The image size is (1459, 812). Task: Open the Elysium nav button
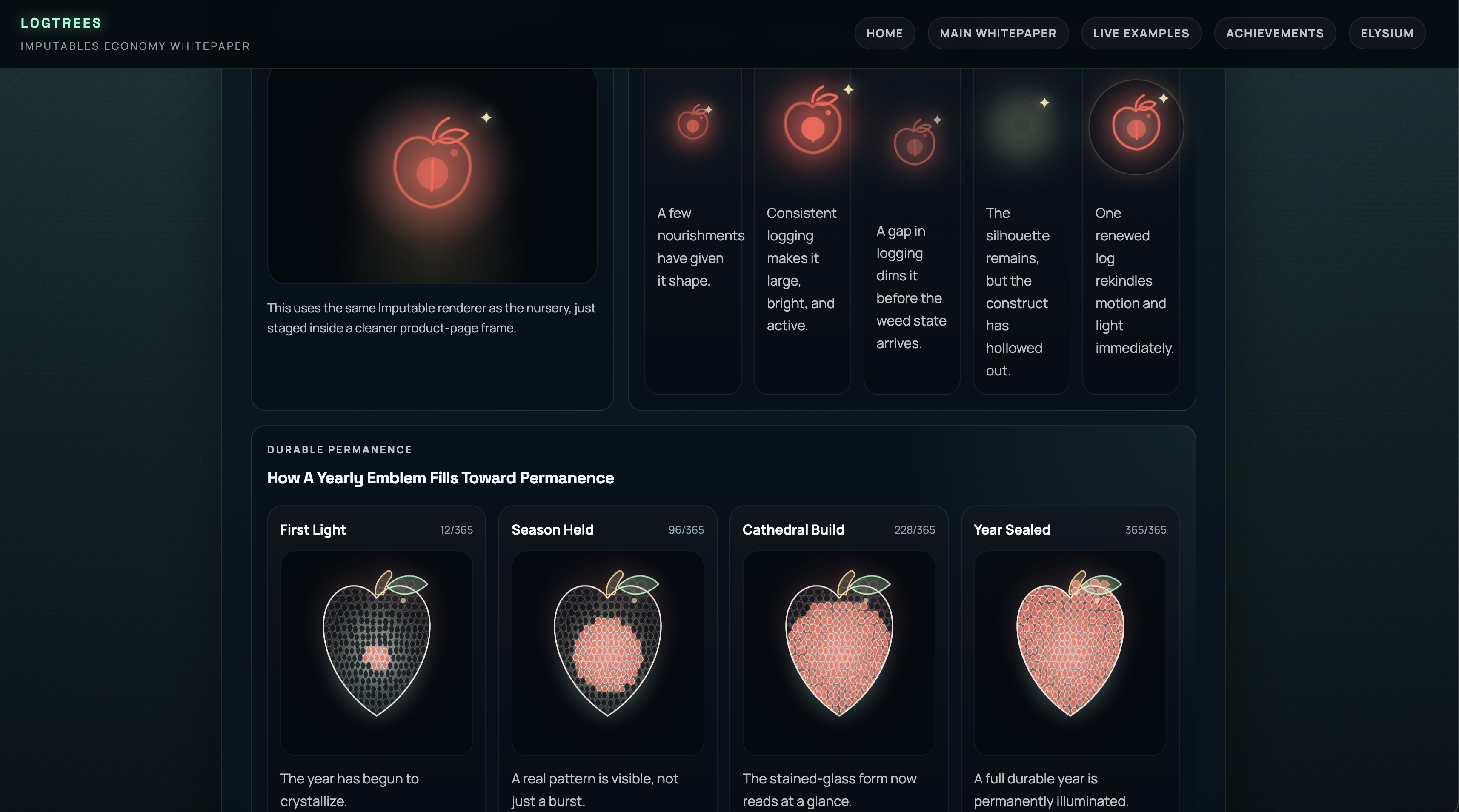(x=1387, y=34)
